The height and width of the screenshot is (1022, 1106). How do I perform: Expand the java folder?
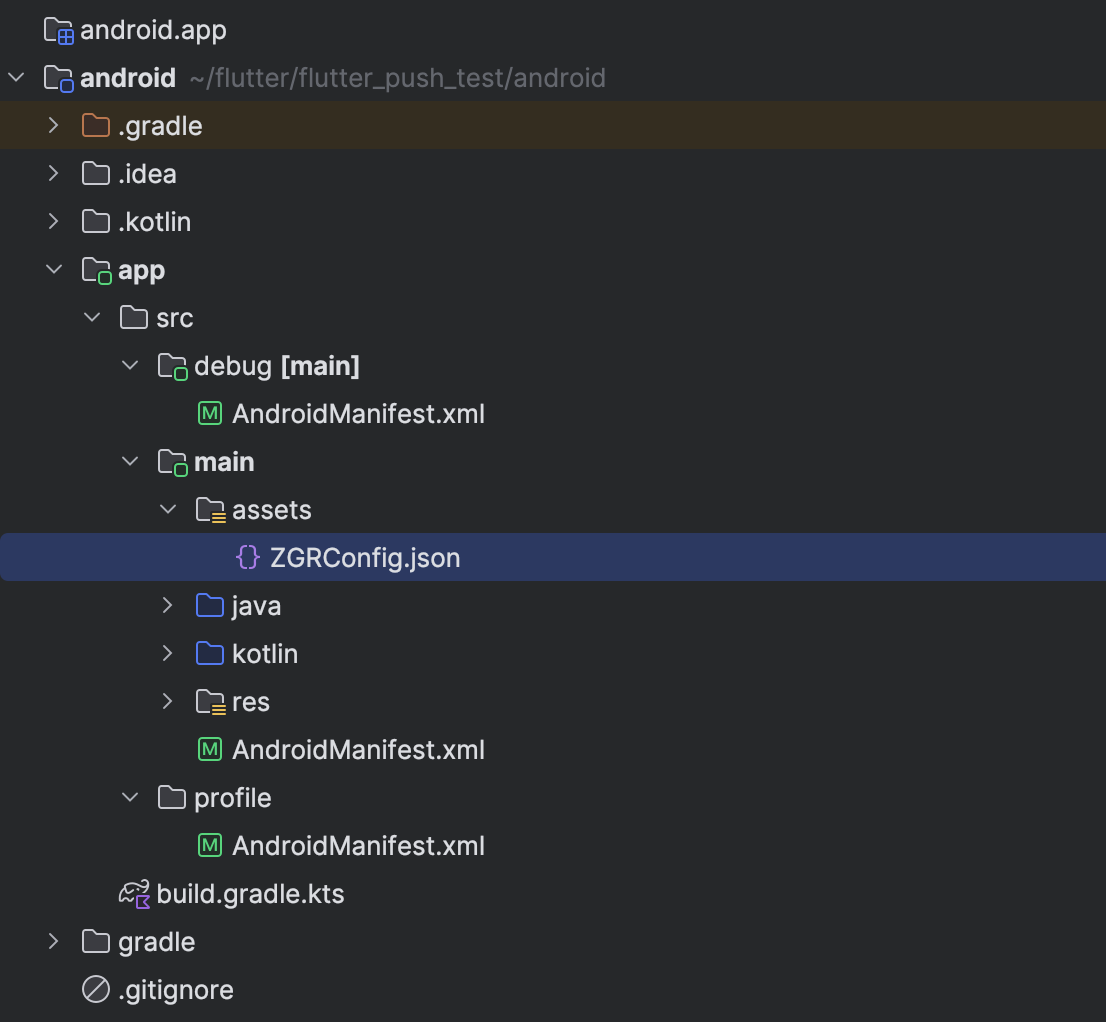tap(167, 605)
